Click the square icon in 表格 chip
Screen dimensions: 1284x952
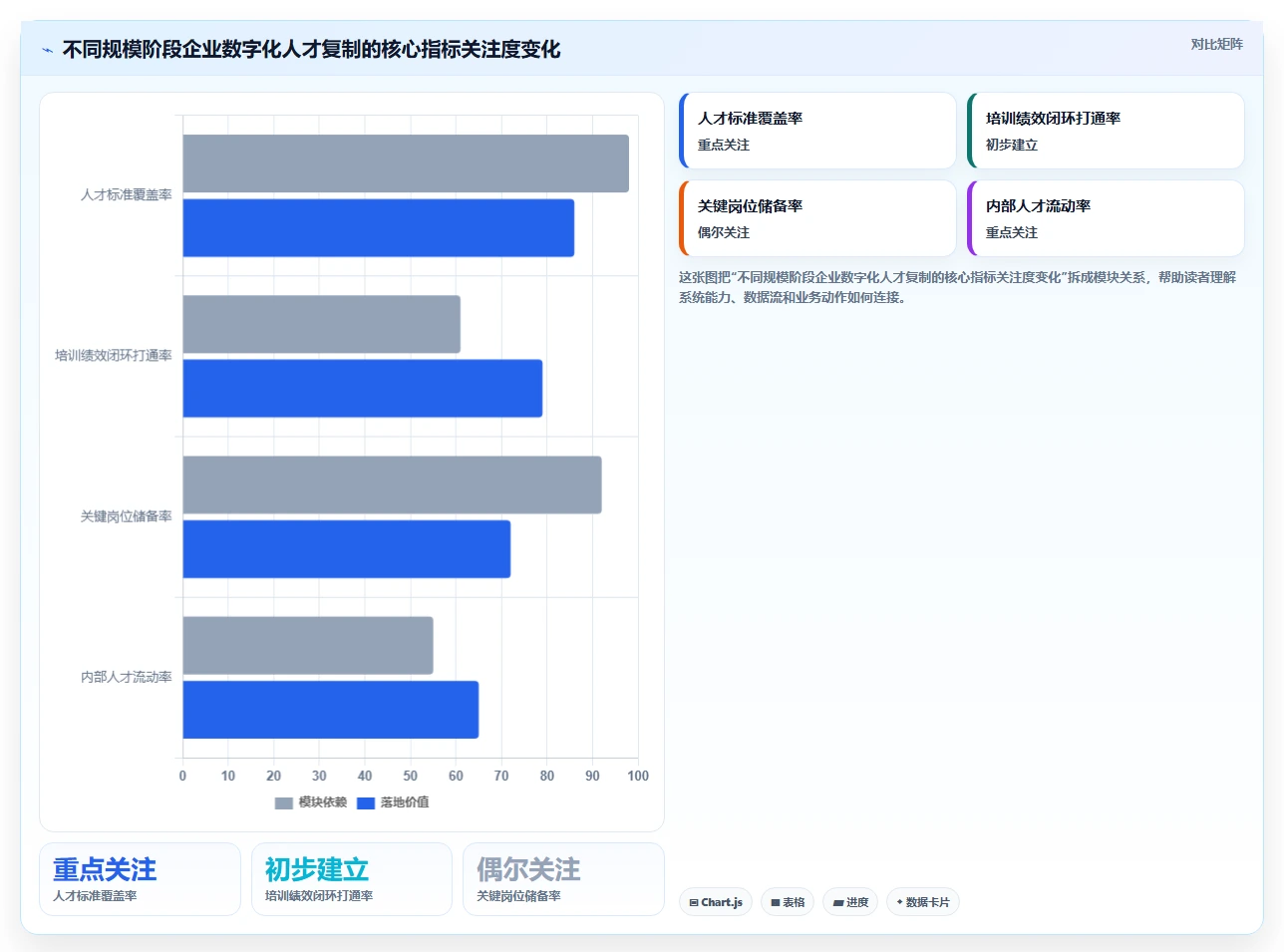coord(776,903)
